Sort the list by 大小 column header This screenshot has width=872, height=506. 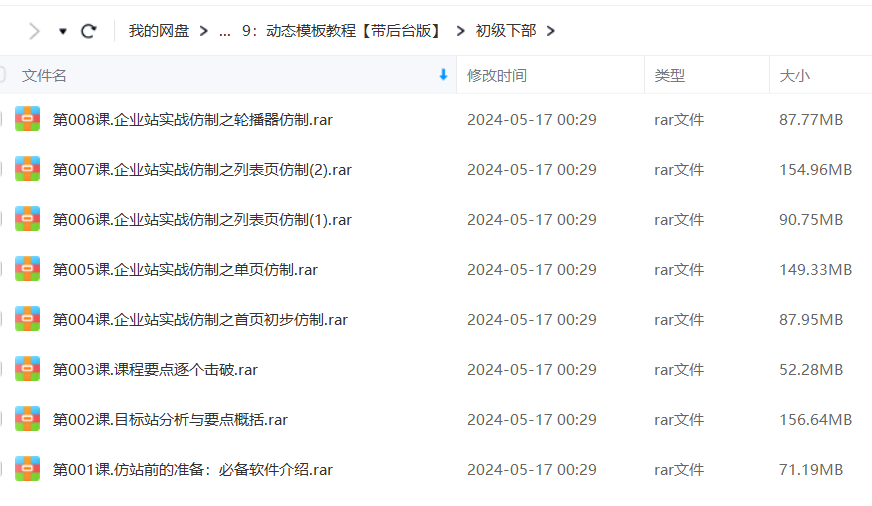pyautogui.click(x=794, y=75)
